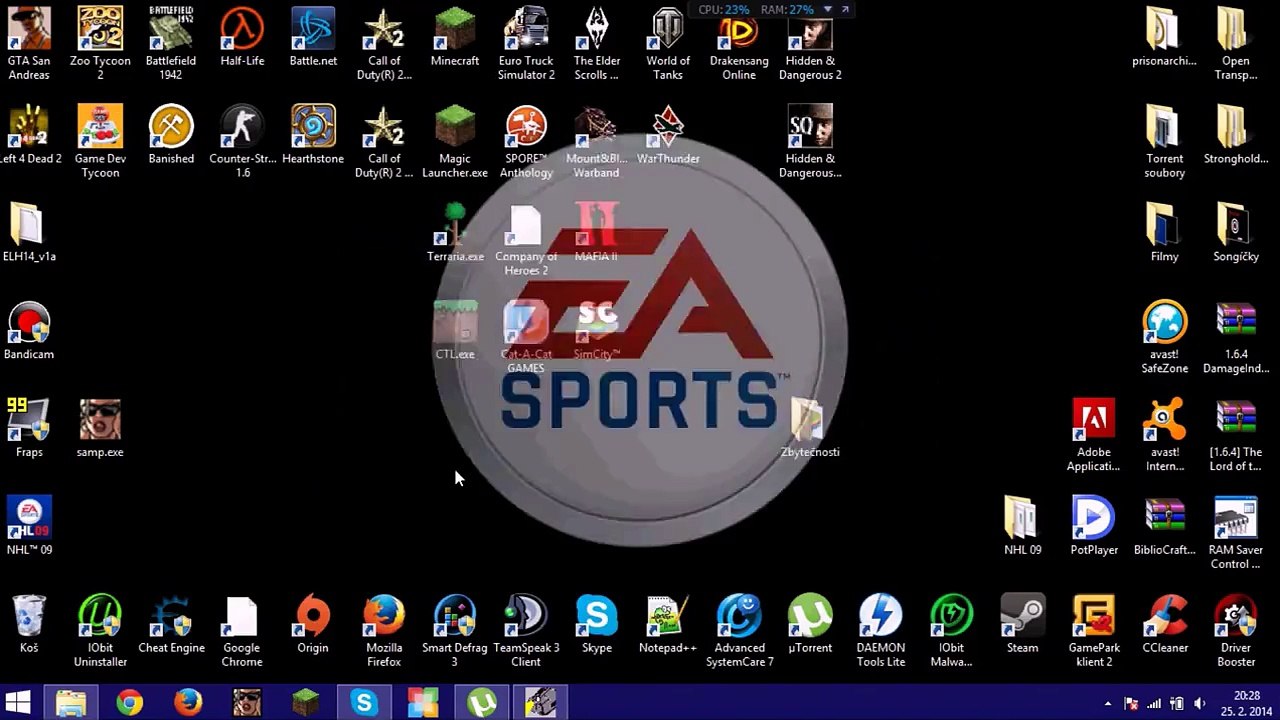Open the Torrent soubory folder
The width and height of the screenshot is (1280, 720).
point(1165,141)
